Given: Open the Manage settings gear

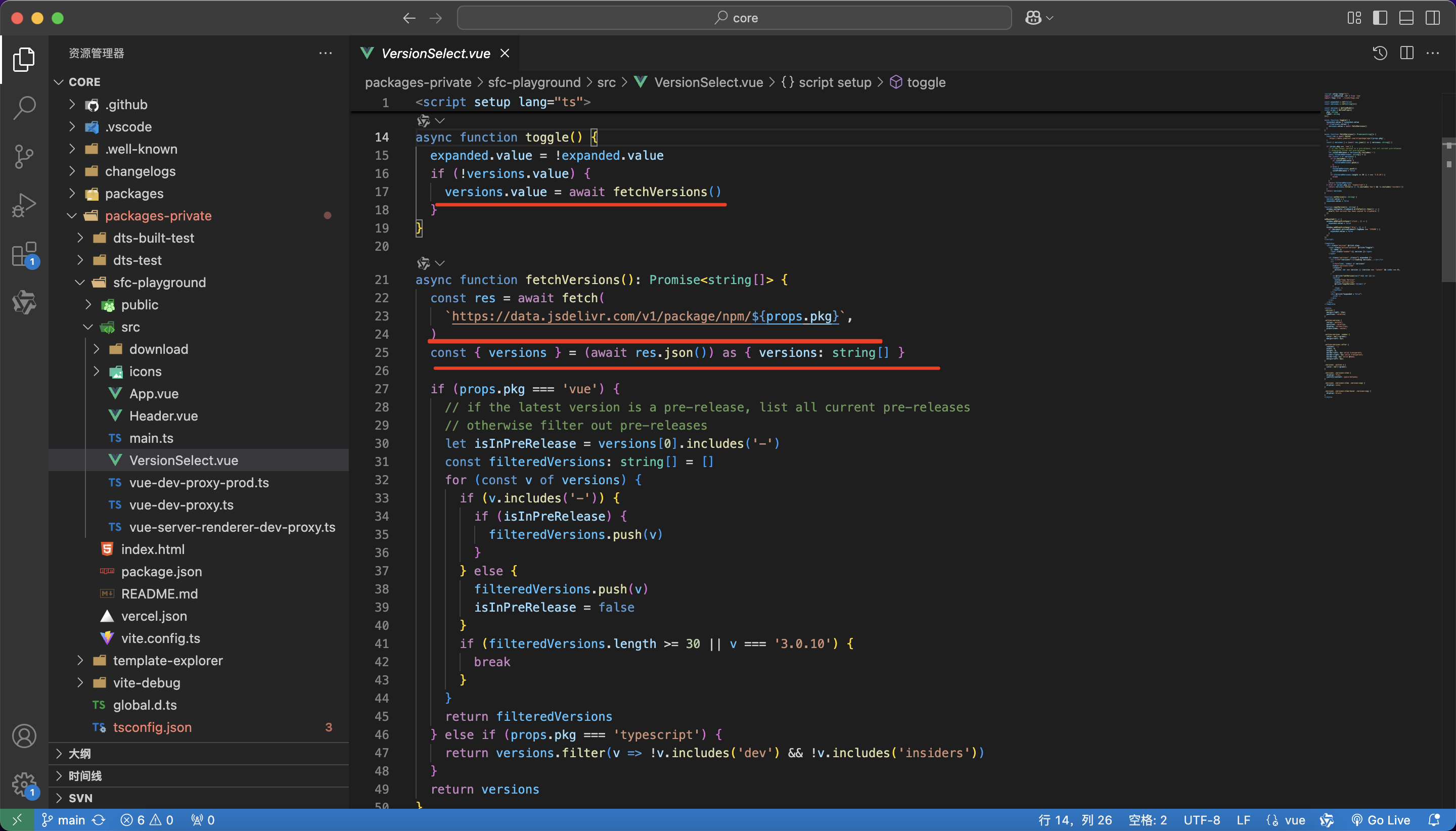Looking at the screenshot, I should [x=24, y=785].
